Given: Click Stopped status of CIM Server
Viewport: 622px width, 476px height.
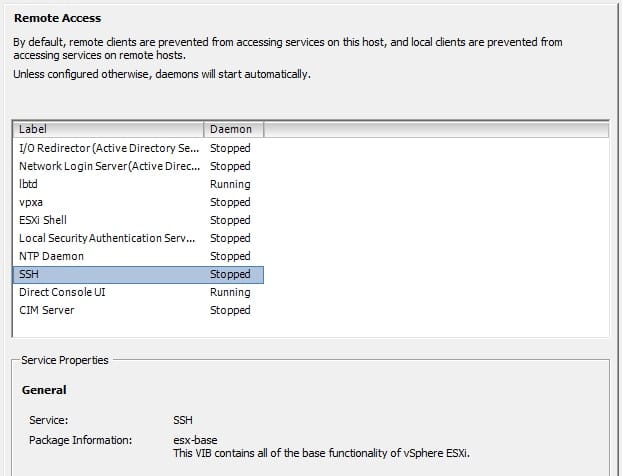Looking at the screenshot, I should tap(230, 310).
